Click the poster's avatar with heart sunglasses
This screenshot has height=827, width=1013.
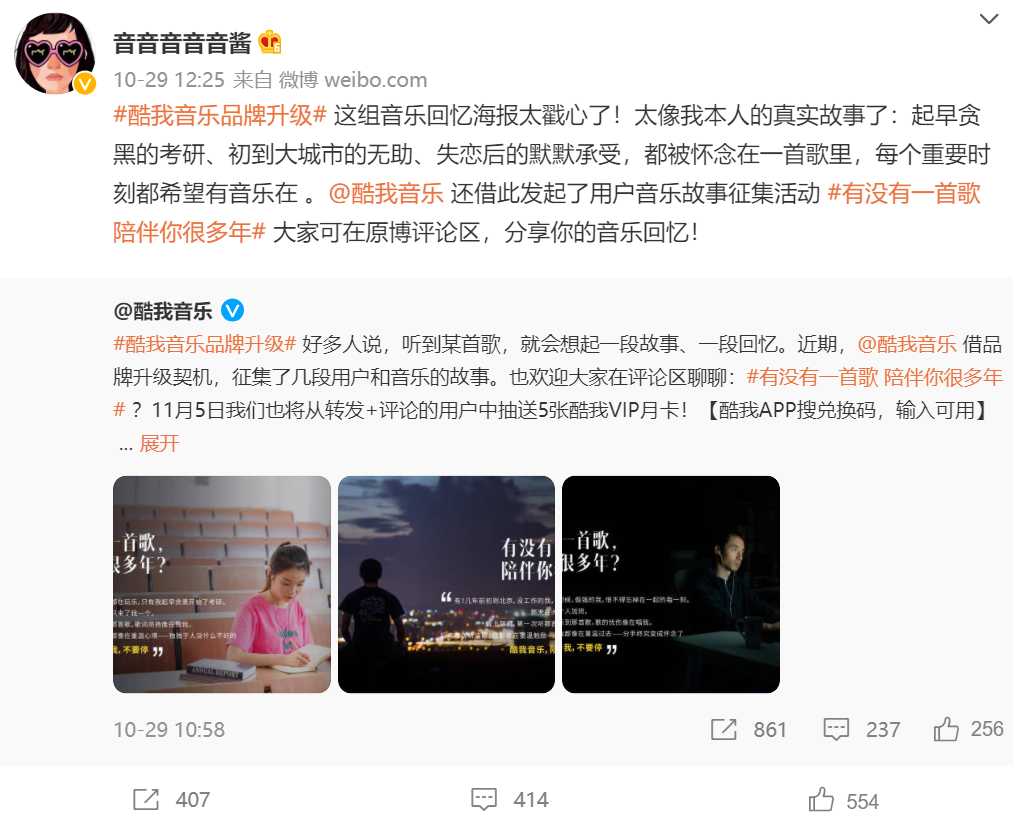pyautogui.click(x=55, y=54)
